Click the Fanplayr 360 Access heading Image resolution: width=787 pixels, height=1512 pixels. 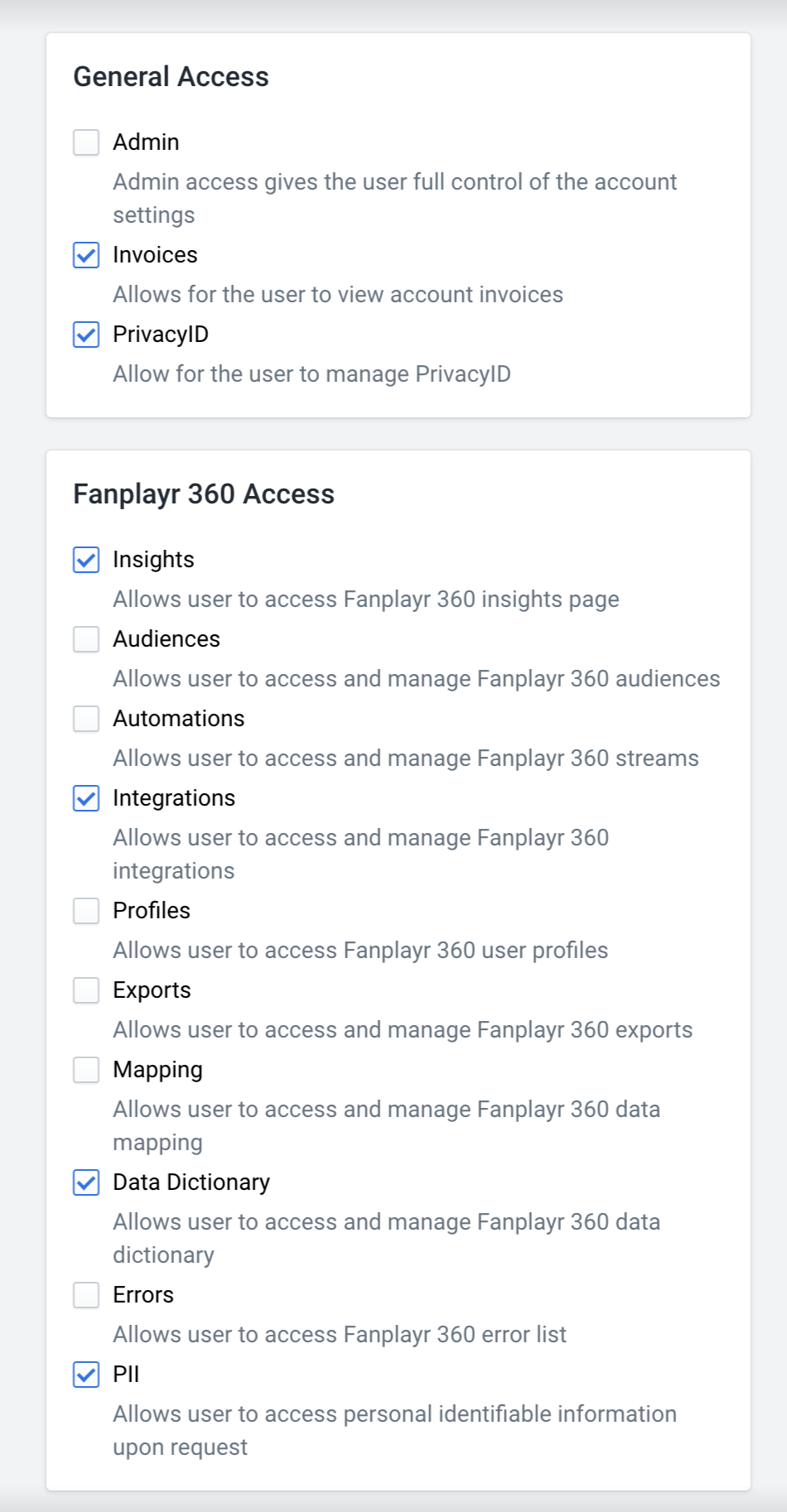coord(204,494)
